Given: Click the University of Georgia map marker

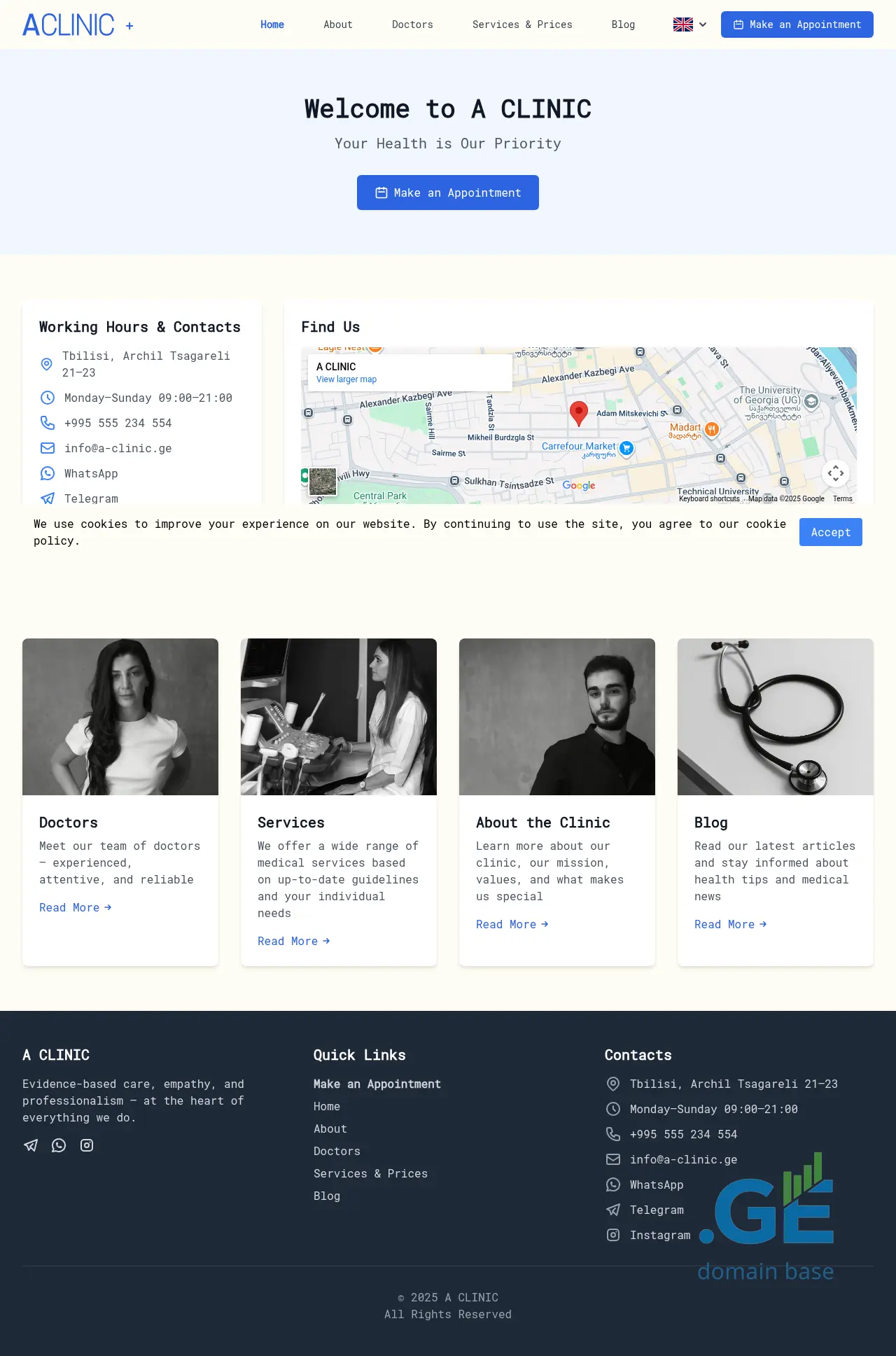Looking at the screenshot, I should point(811,401).
